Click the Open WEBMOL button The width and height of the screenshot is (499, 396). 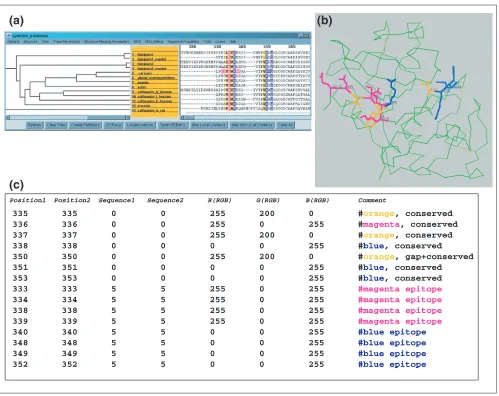(173, 125)
